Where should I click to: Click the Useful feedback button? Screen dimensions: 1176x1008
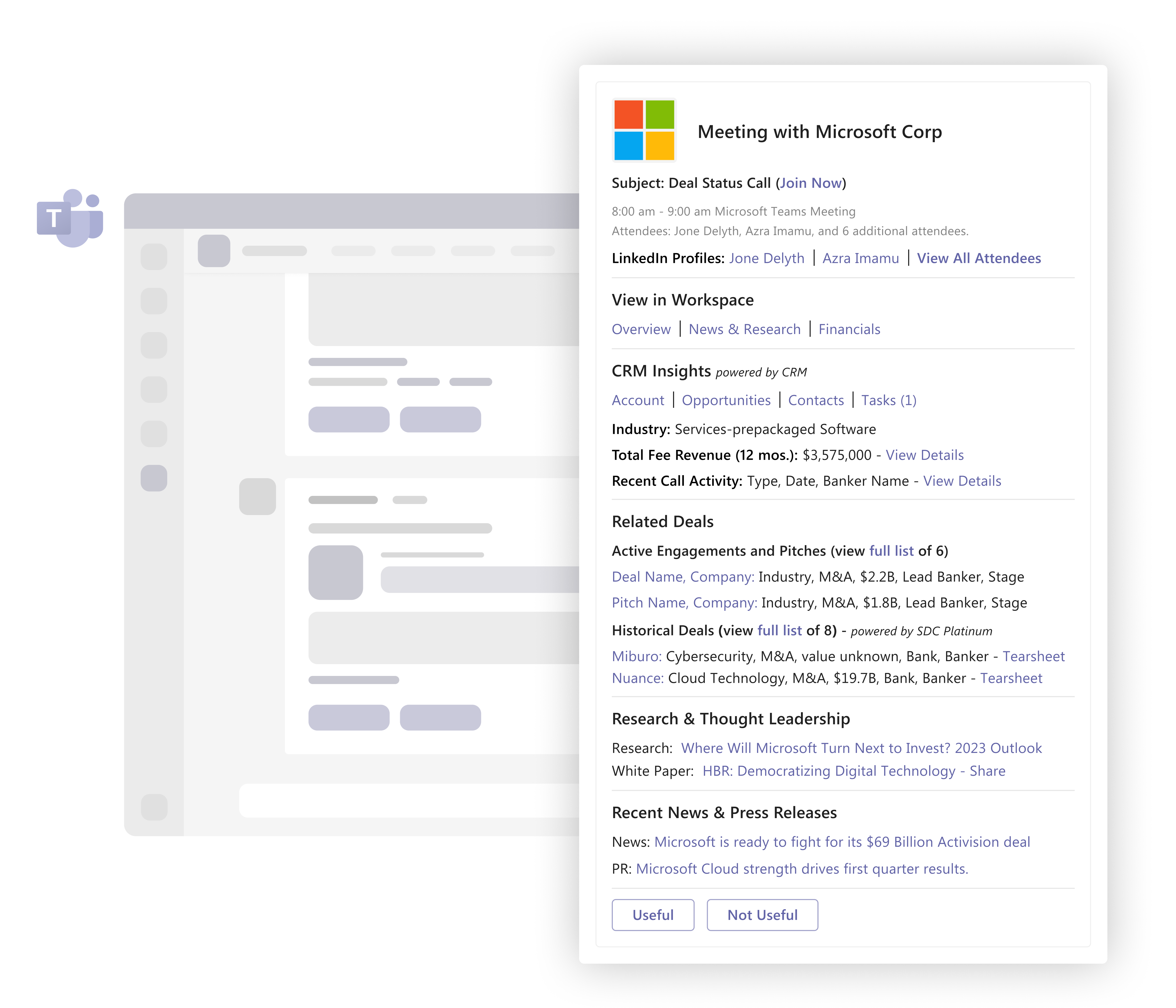click(653, 915)
